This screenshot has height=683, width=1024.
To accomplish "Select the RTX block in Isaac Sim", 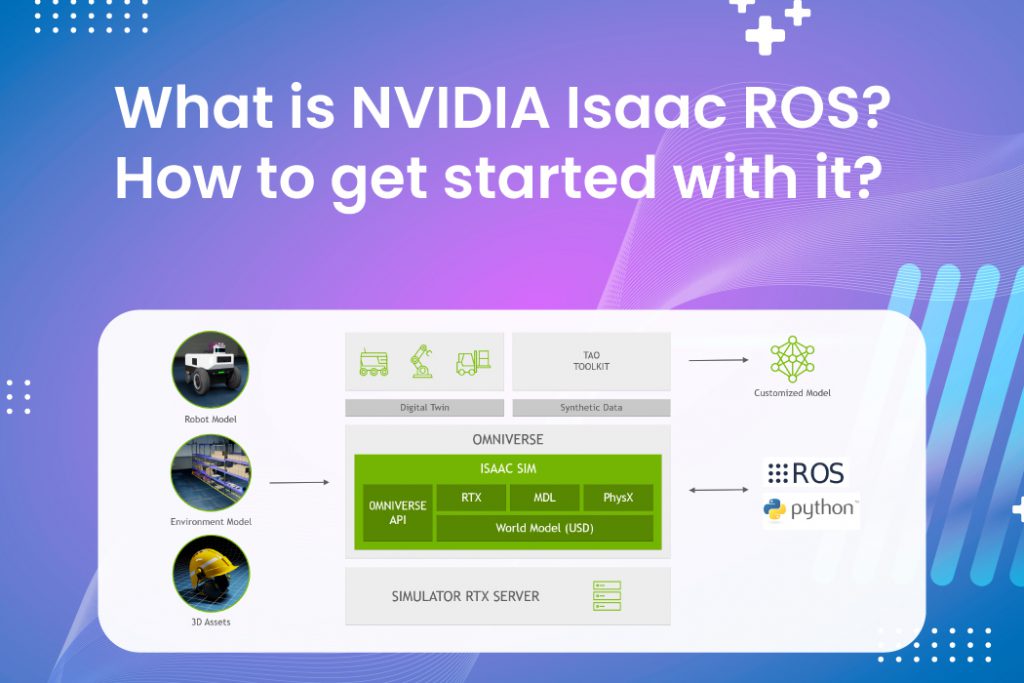I will [x=470, y=497].
